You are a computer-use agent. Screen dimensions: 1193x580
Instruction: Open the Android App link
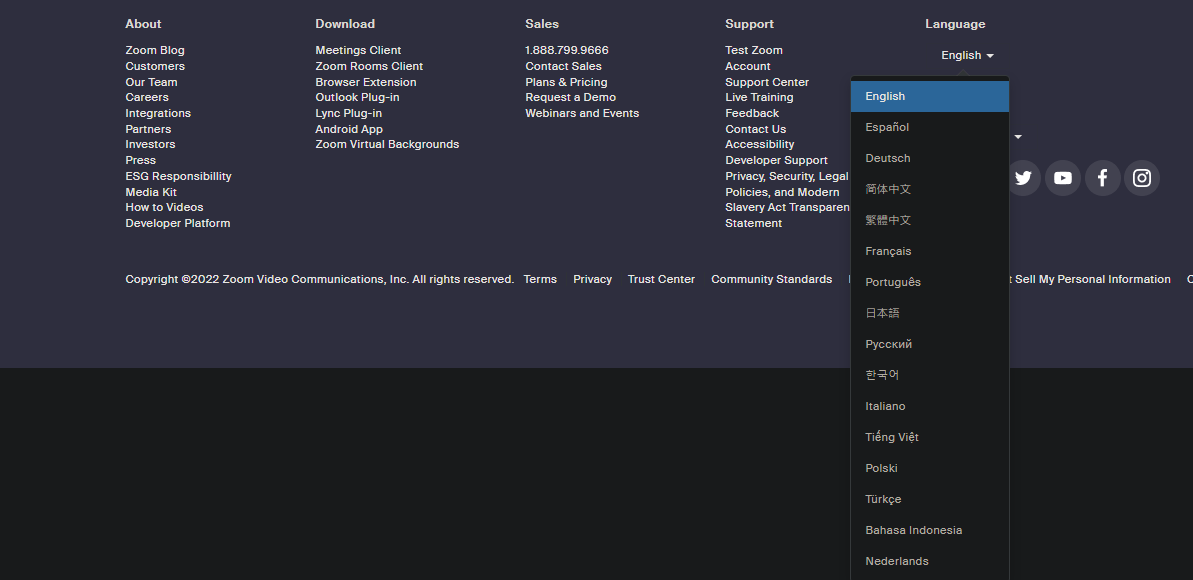click(x=349, y=129)
